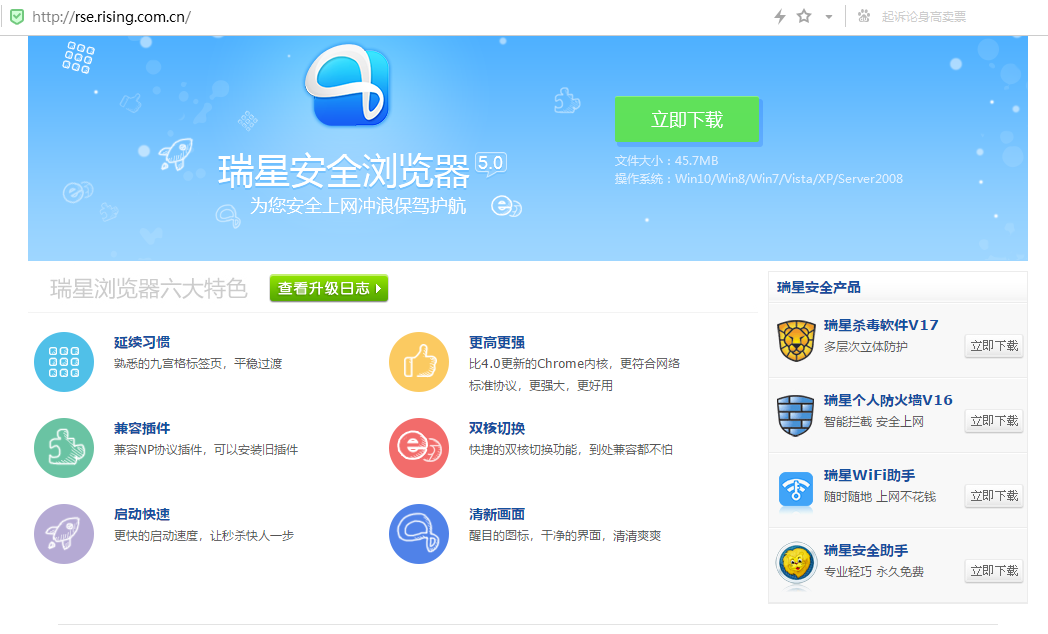Click the green security shield icon in address bar

click(x=17, y=17)
